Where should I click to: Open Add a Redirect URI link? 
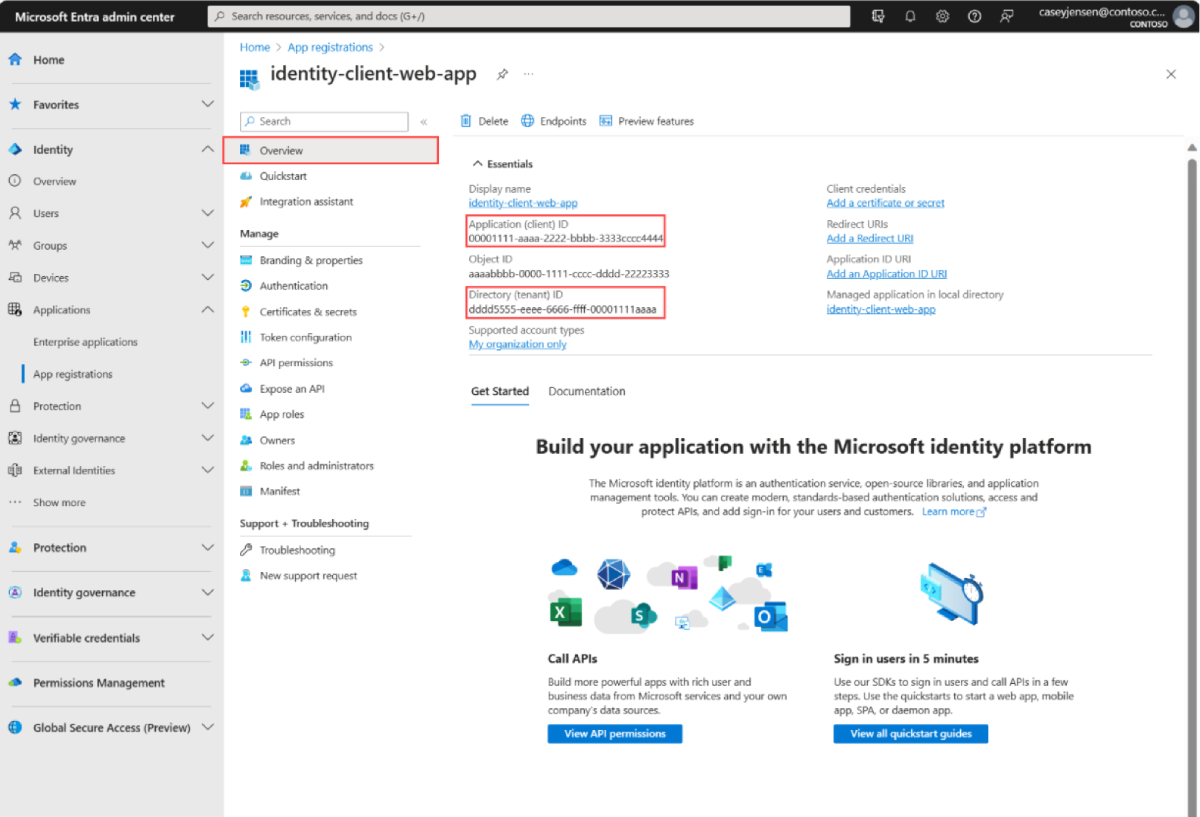(x=870, y=238)
